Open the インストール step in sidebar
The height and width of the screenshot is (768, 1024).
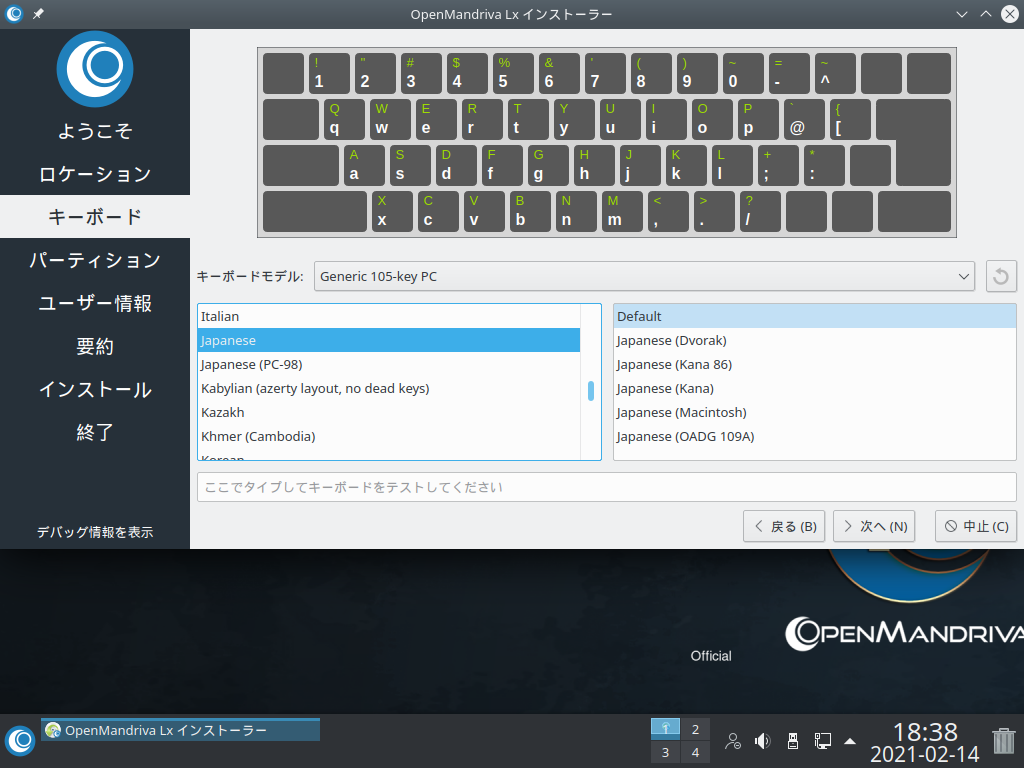coord(95,389)
